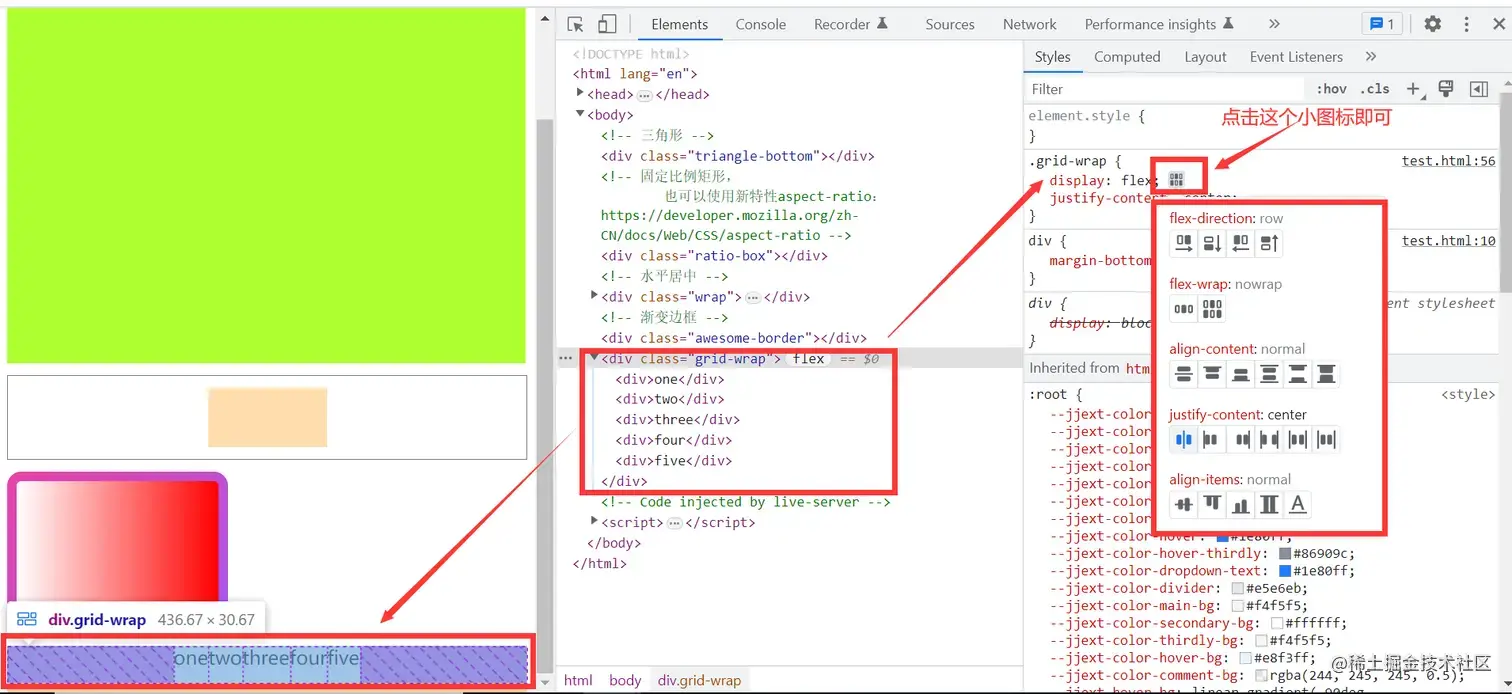
Task: Choose flex-wrap wrap icon
Action: click(x=1212, y=309)
